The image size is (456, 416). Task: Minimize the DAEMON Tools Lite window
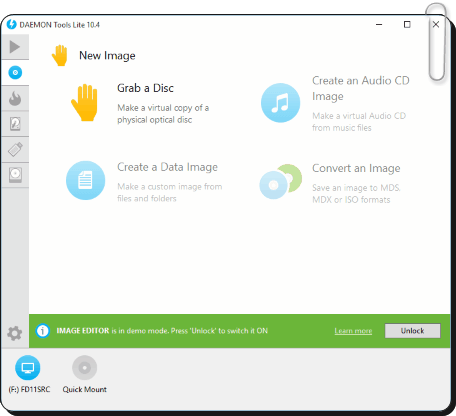click(x=379, y=24)
